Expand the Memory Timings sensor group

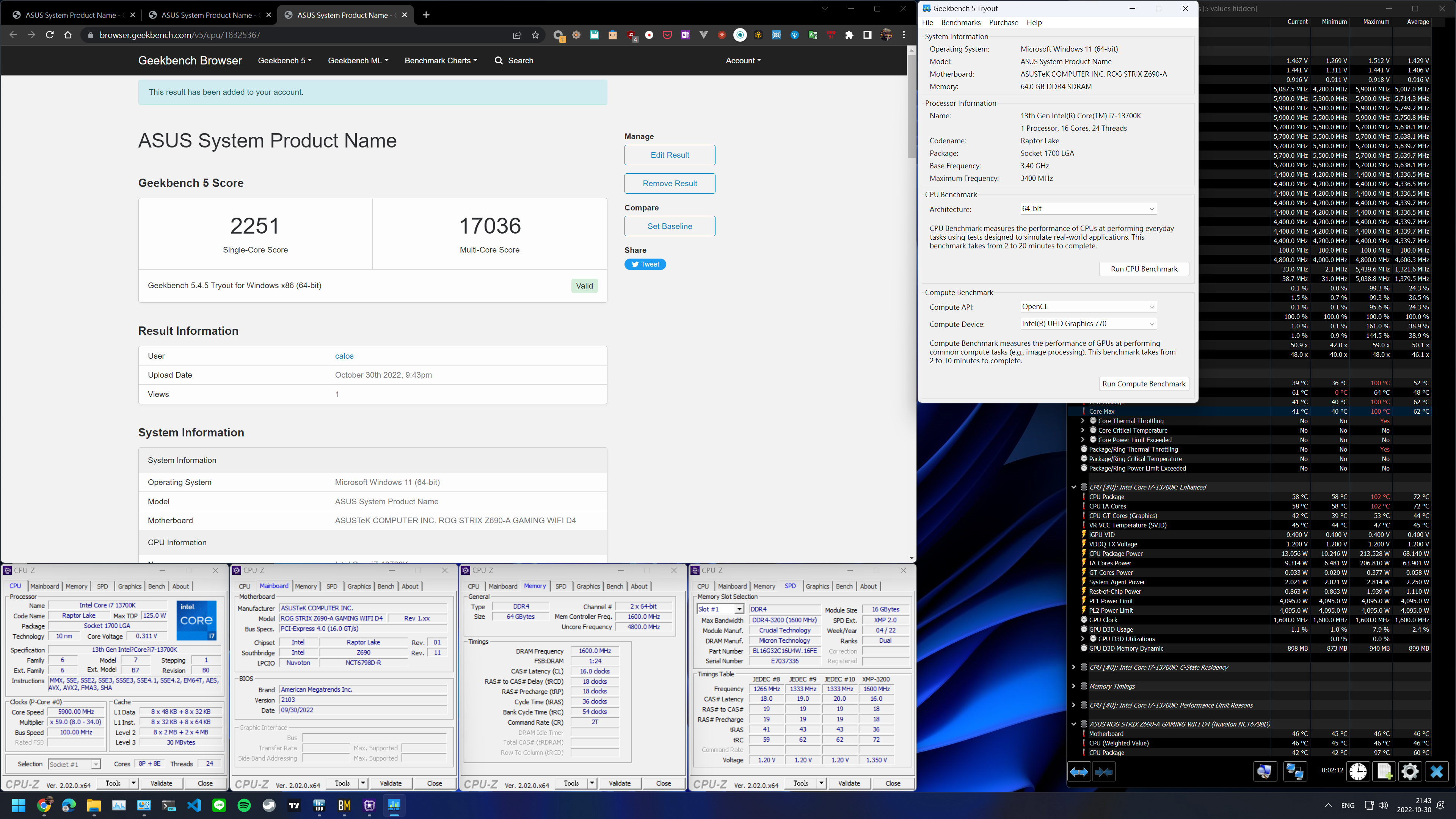click(x=1073, y=686)
